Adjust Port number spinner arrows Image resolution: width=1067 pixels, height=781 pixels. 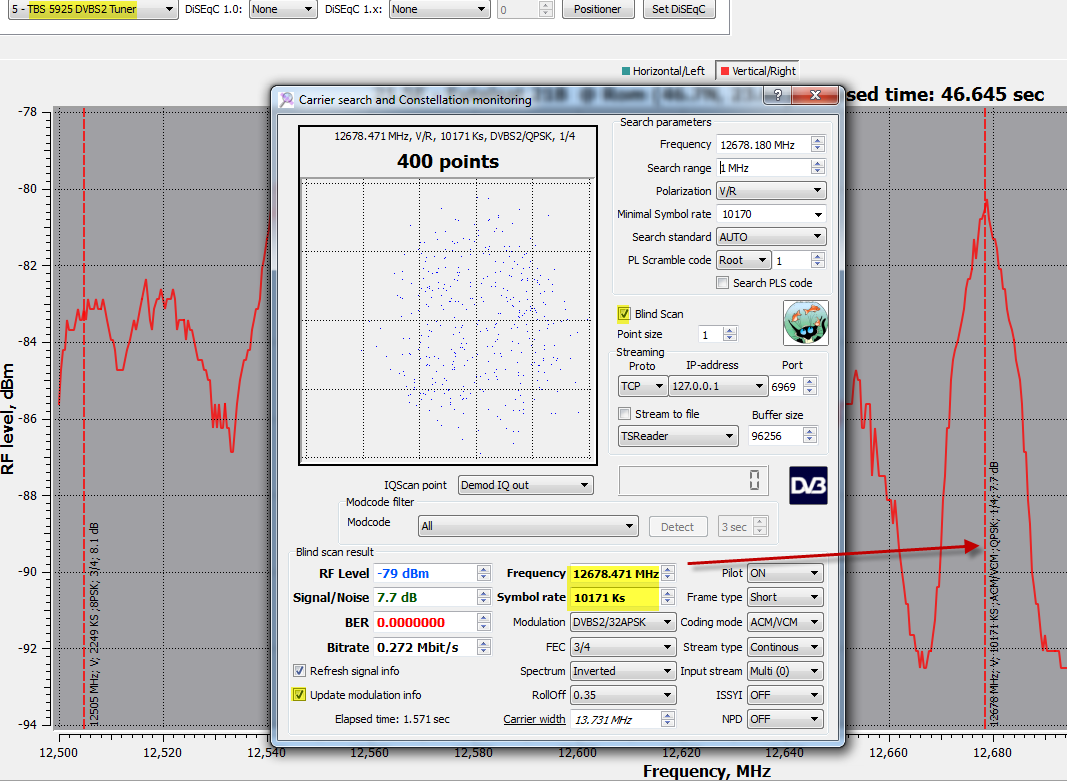pos(810,386)
